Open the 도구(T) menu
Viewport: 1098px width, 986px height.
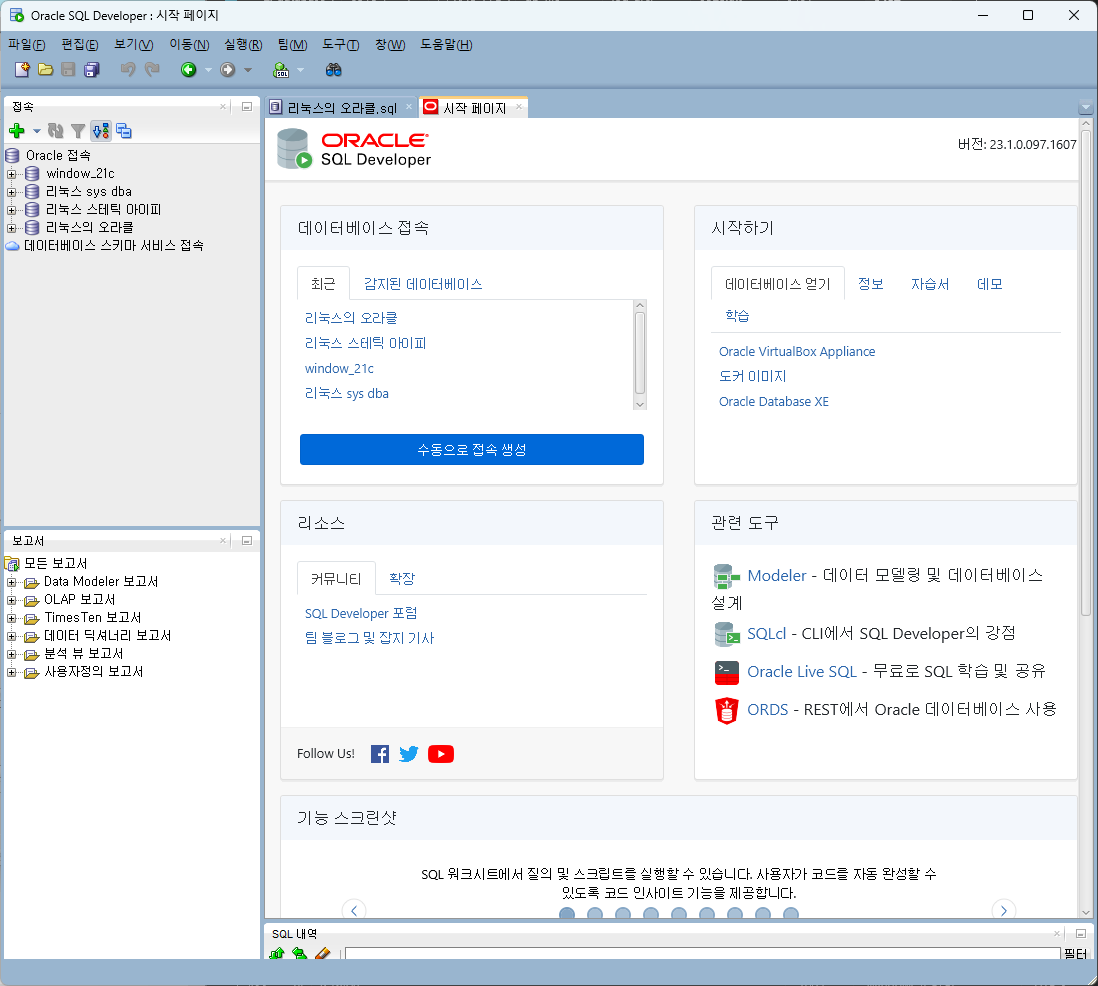click(340, 45)
